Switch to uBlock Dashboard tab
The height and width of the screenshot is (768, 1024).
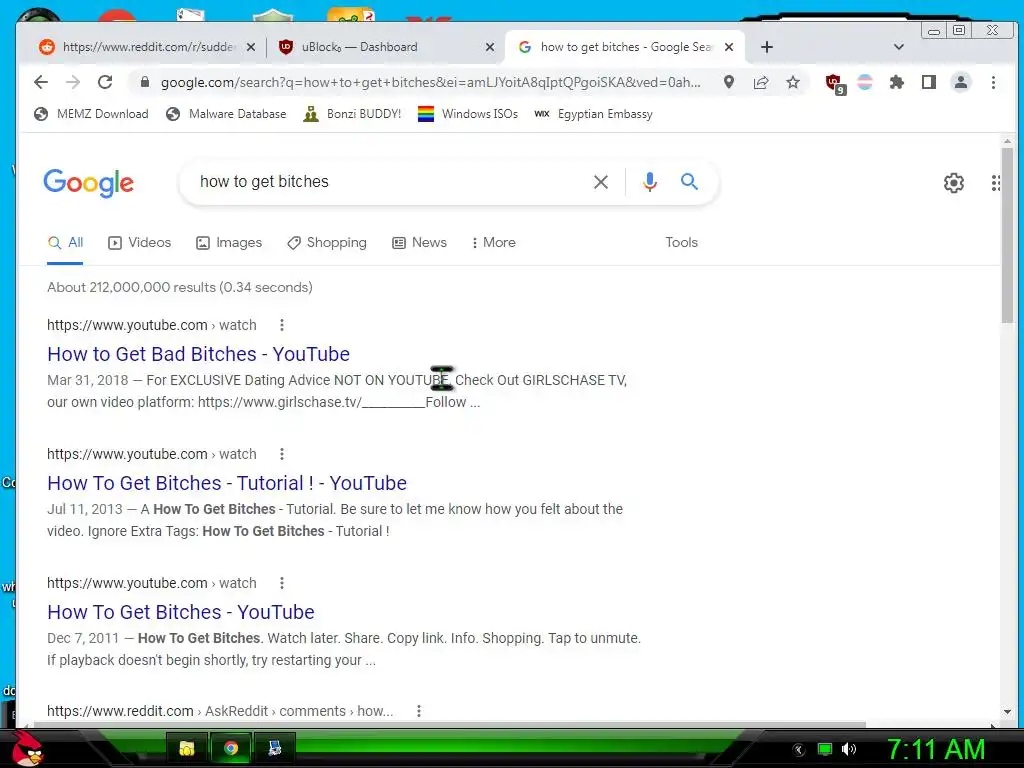pos(385,47)
